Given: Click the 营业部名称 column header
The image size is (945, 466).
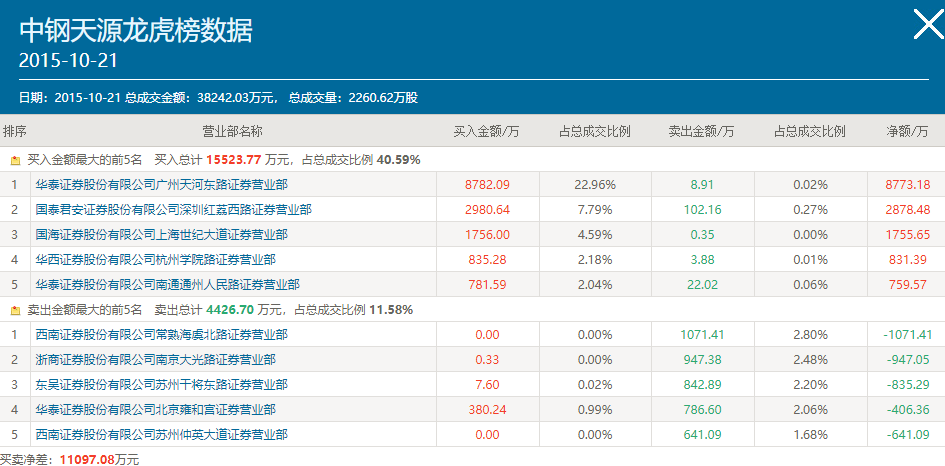Looking at the screenshot, I should (x=232, y=132).
